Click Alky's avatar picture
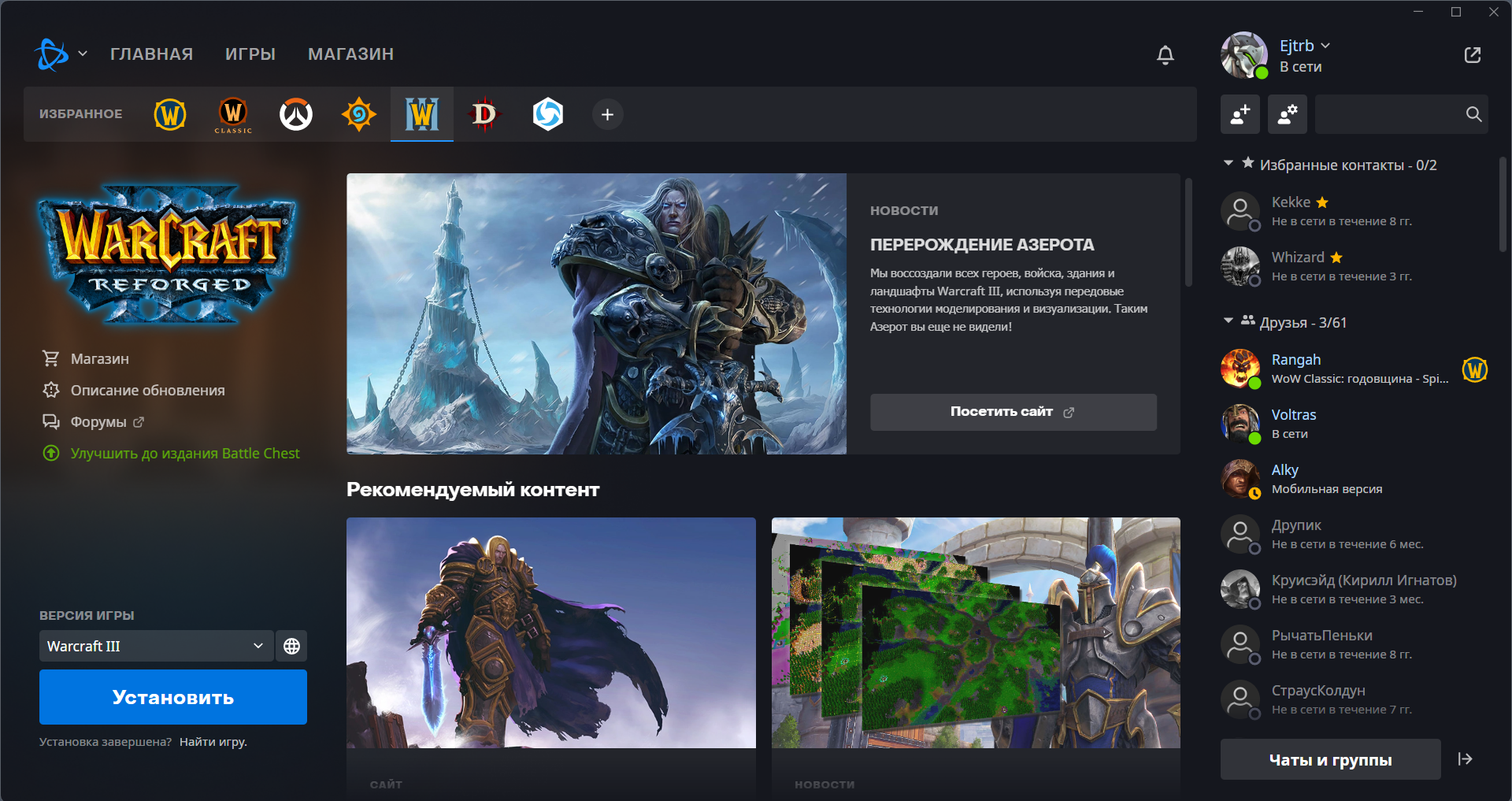 tap(1240, 479)
